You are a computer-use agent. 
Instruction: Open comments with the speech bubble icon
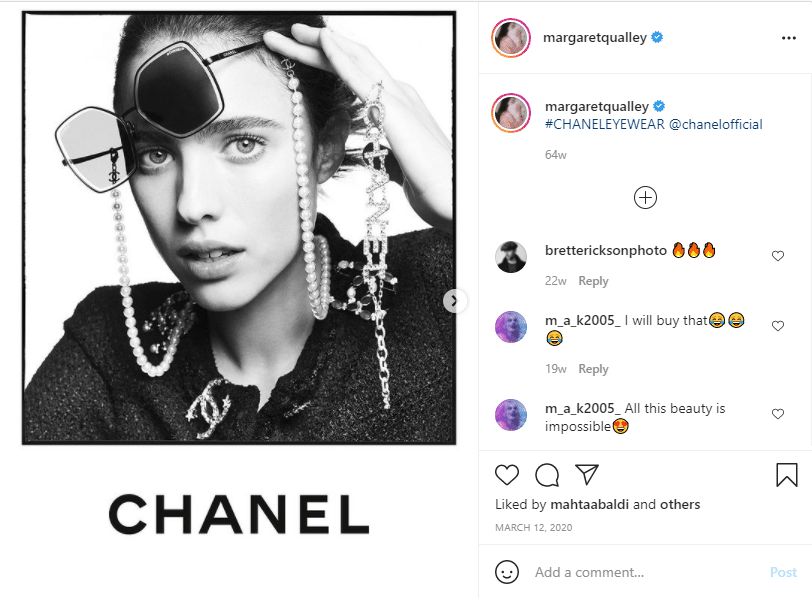pos(546,475)
